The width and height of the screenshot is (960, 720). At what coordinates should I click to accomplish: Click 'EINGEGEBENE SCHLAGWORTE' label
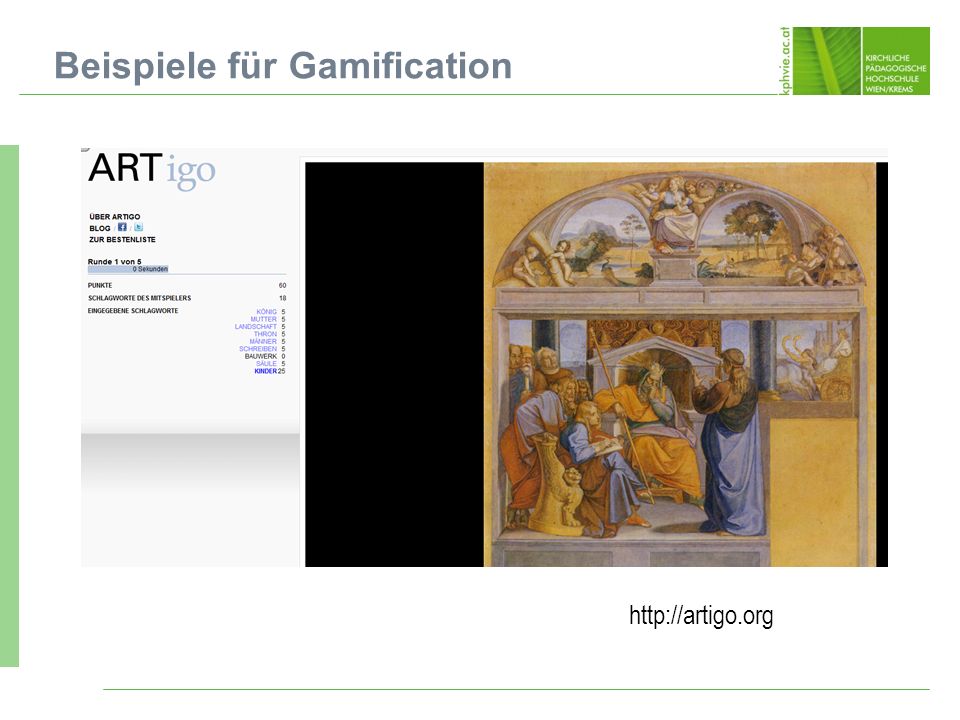click(133, 311)
